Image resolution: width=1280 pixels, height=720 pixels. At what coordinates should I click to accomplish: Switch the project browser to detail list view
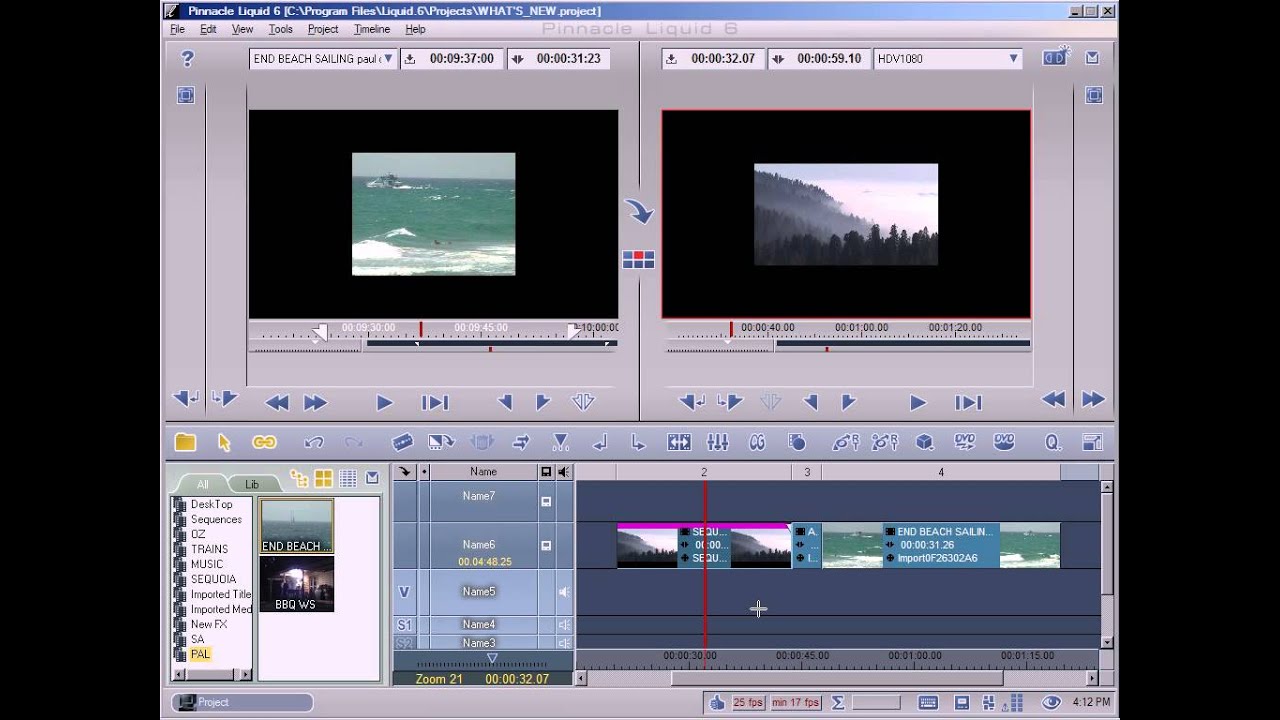[x=348, y=478]
